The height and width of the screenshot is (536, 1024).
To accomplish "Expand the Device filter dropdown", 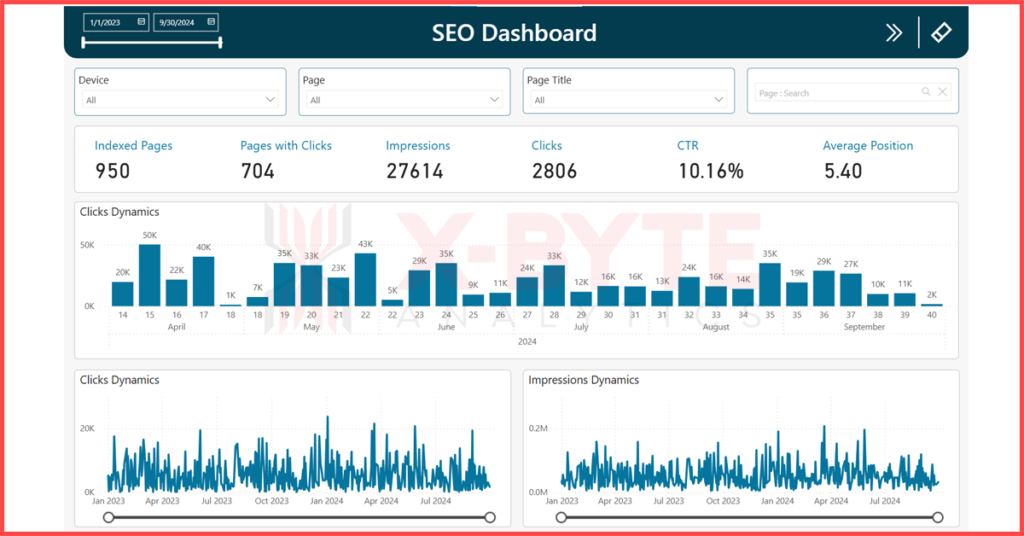I will coord(270,100).
